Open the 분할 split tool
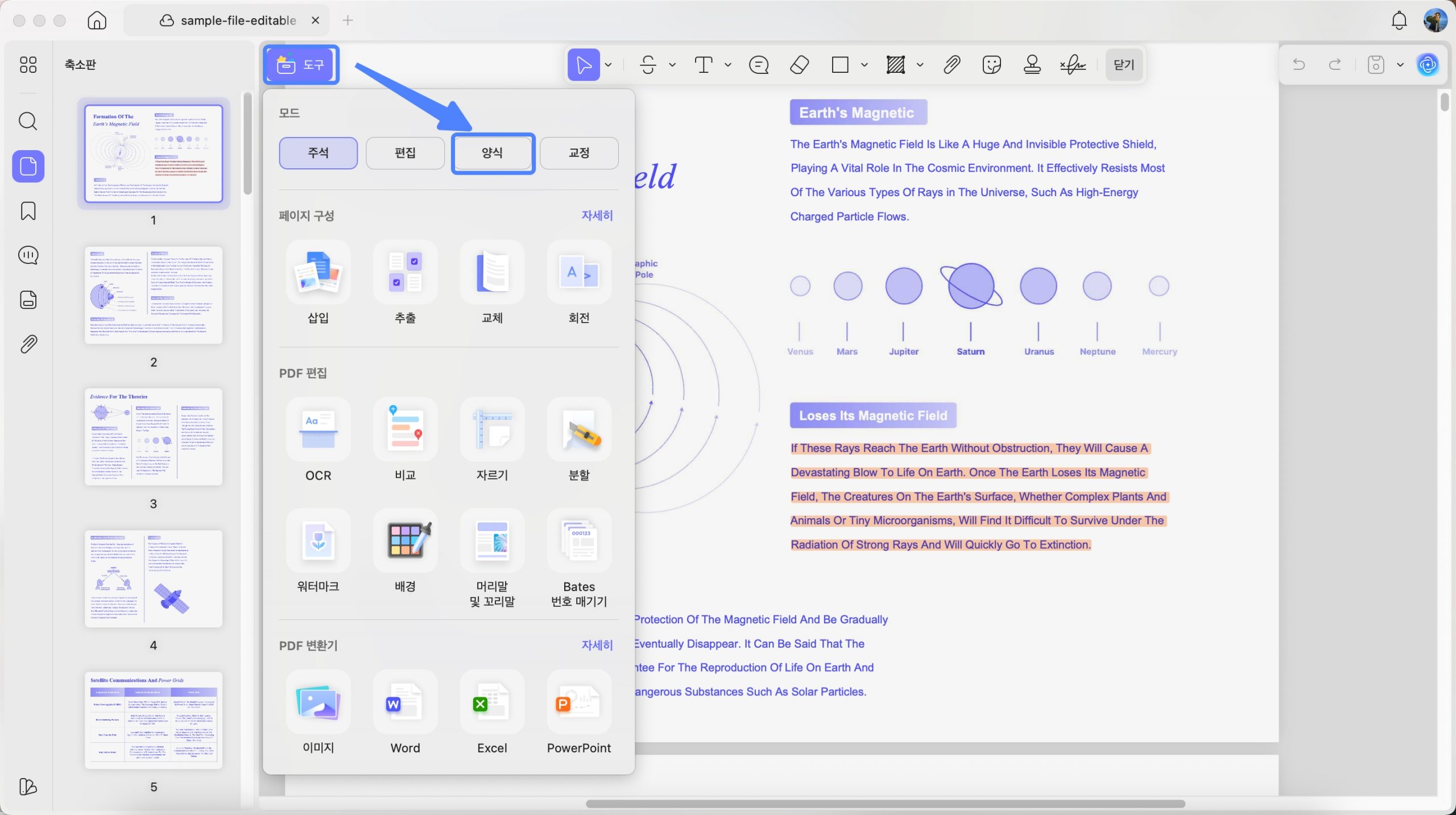 [579, 441]
